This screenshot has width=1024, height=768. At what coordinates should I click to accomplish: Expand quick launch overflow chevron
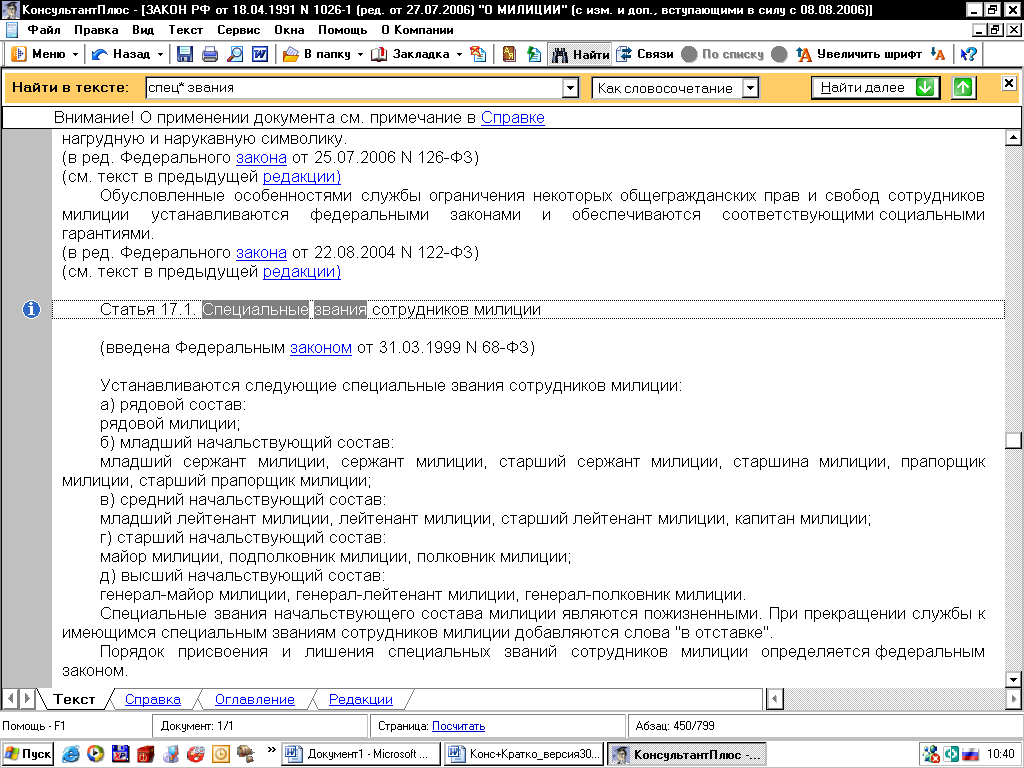pyautogui.click(x=272, y=750)
